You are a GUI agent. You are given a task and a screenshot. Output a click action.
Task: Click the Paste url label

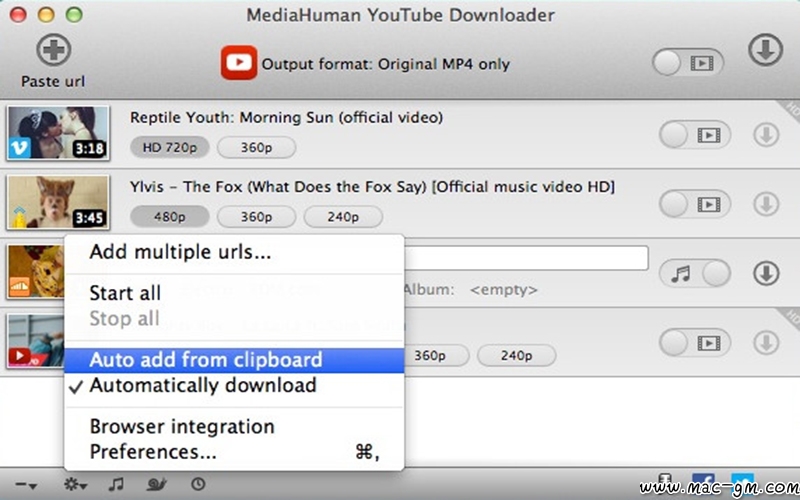(53, 82)
